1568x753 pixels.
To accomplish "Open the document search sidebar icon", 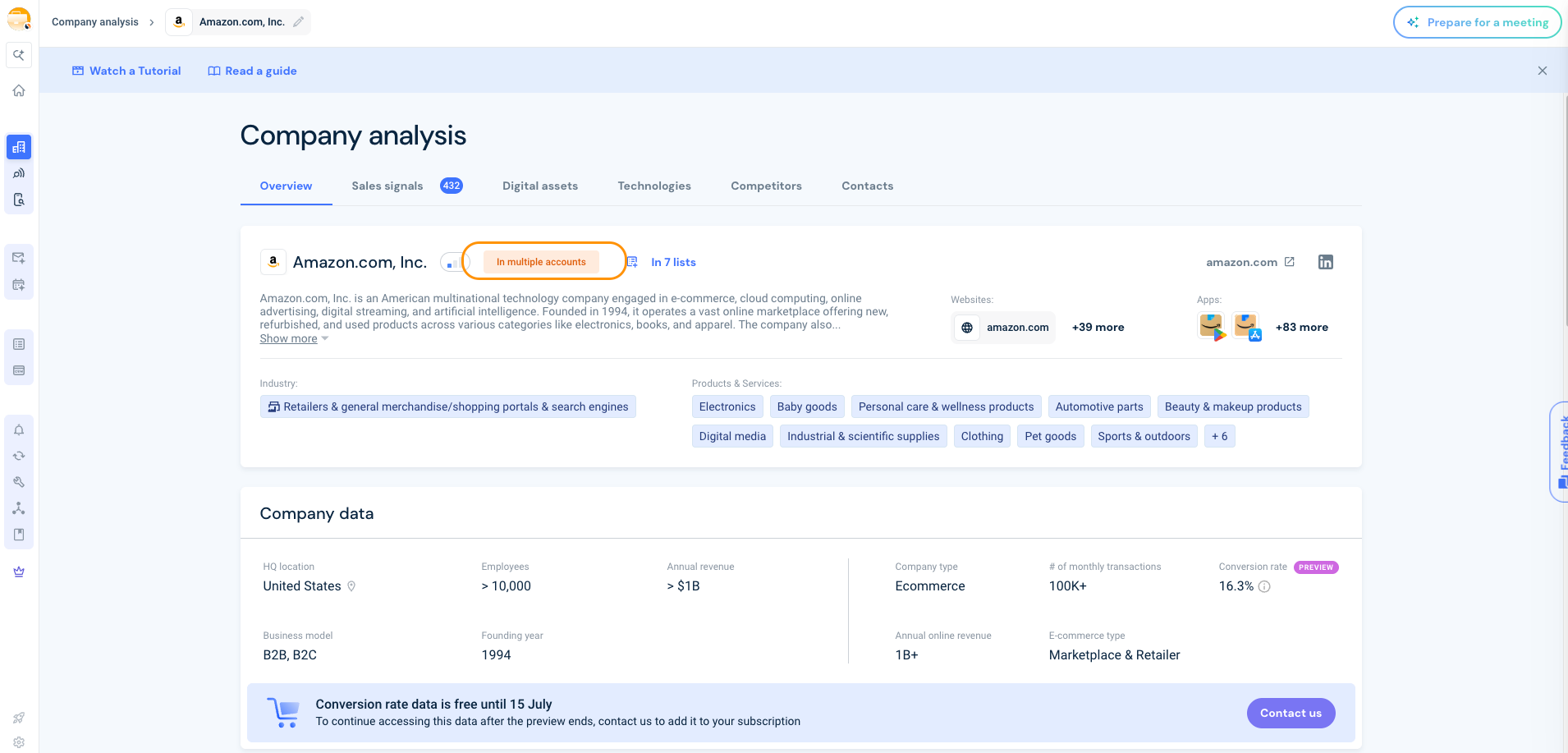I will click(x=19, y=200).
